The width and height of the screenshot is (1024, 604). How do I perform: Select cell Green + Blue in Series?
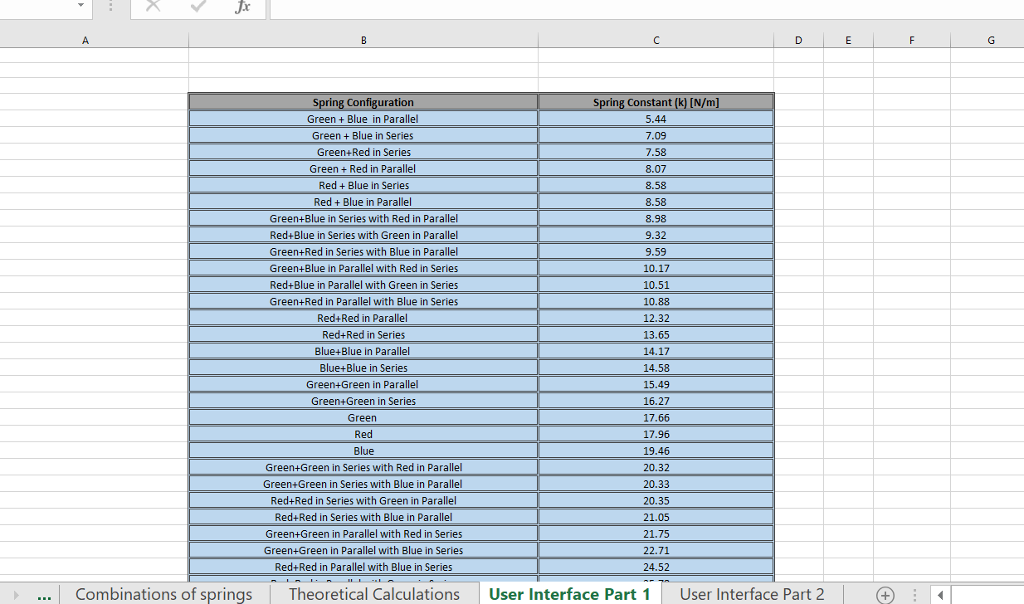(363, 135)
